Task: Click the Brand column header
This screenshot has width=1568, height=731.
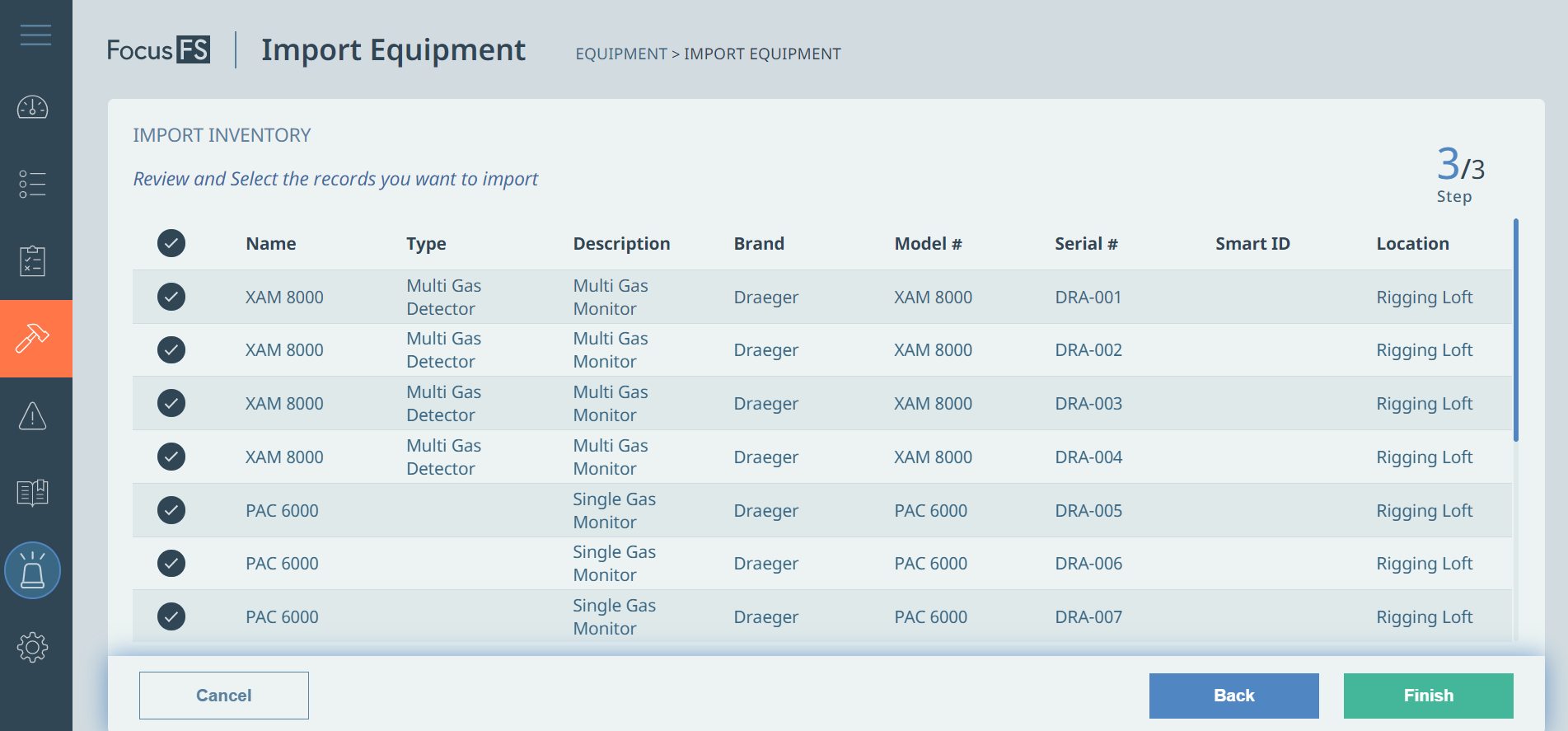Action: pos(759,244)
